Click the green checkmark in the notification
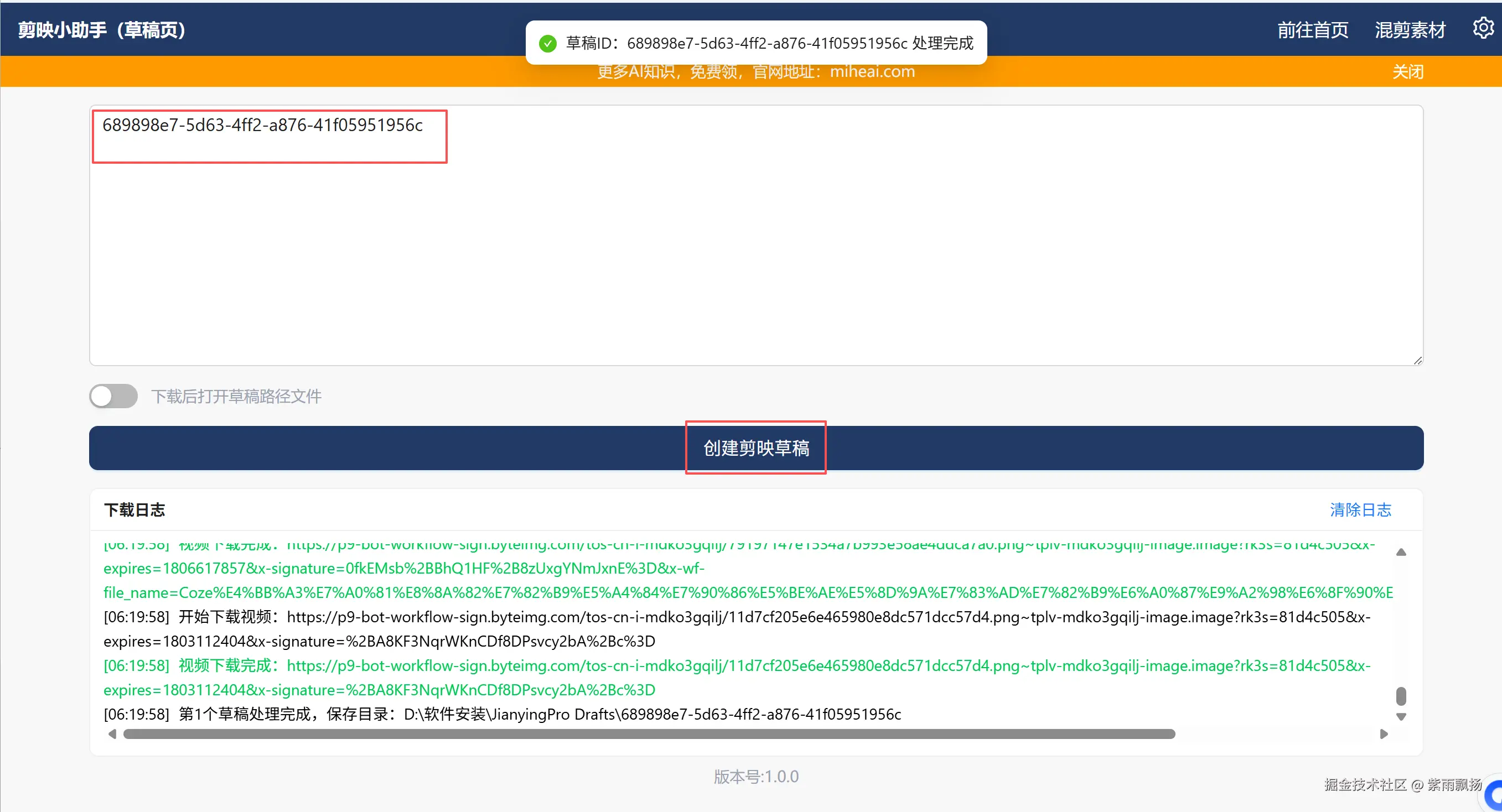Viewport: 1502px width, 812px height. pyautogui.click(x=547, y=44)
